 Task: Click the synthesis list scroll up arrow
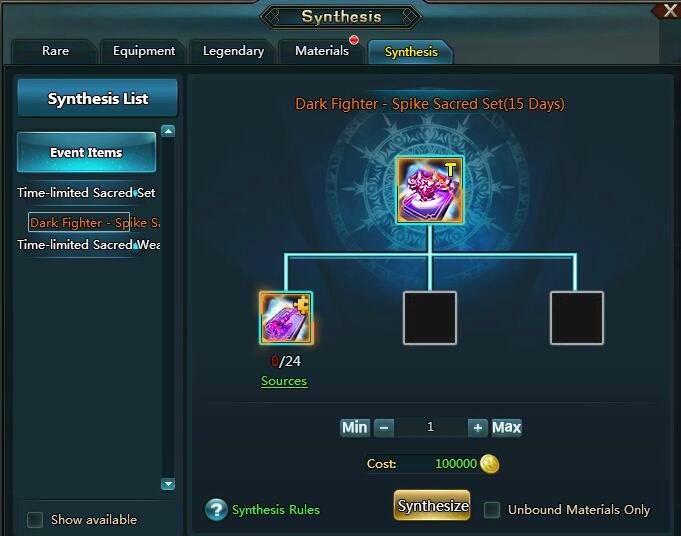[x=168, y=131]
